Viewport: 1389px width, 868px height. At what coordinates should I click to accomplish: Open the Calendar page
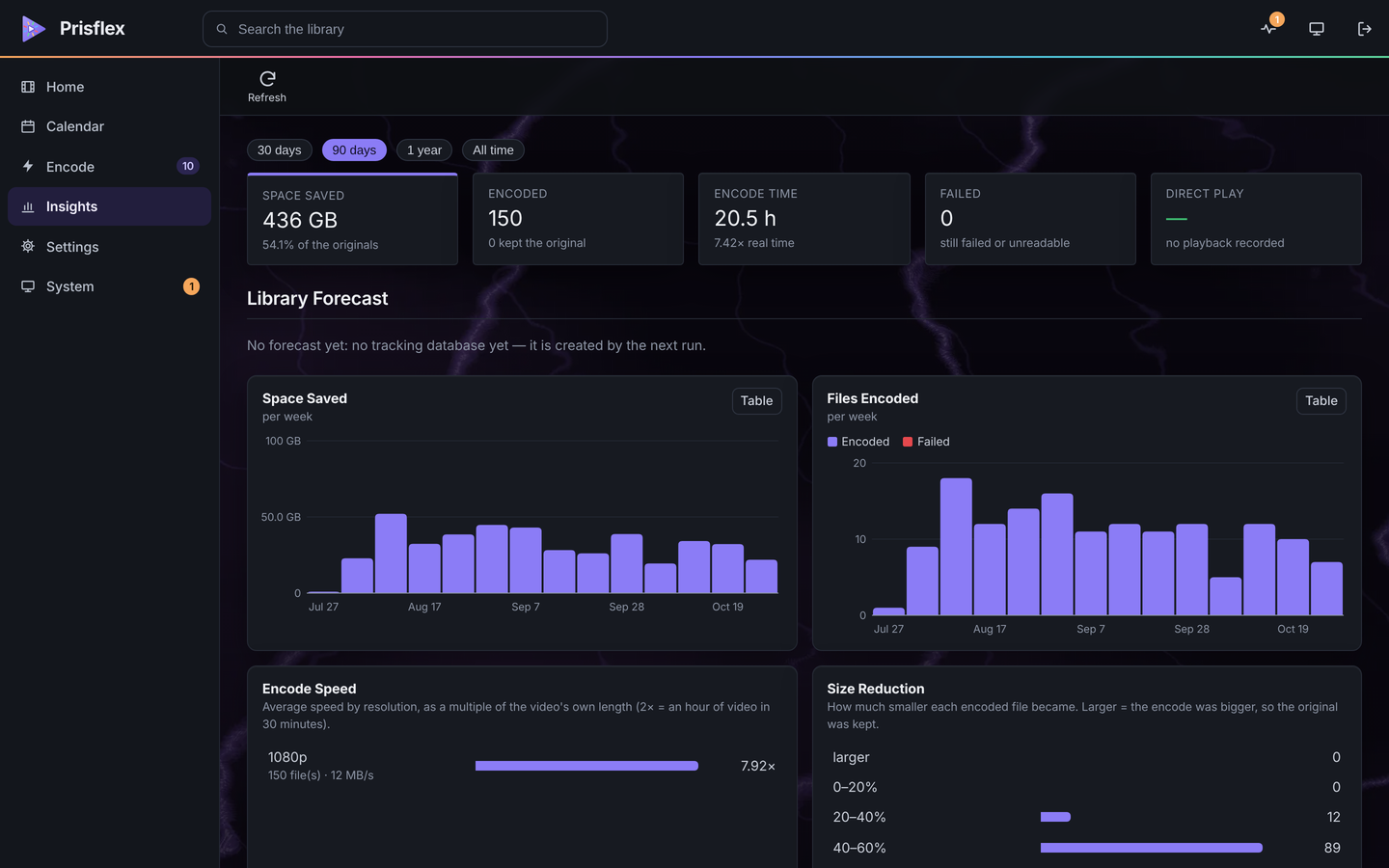[x=109, y=126]
